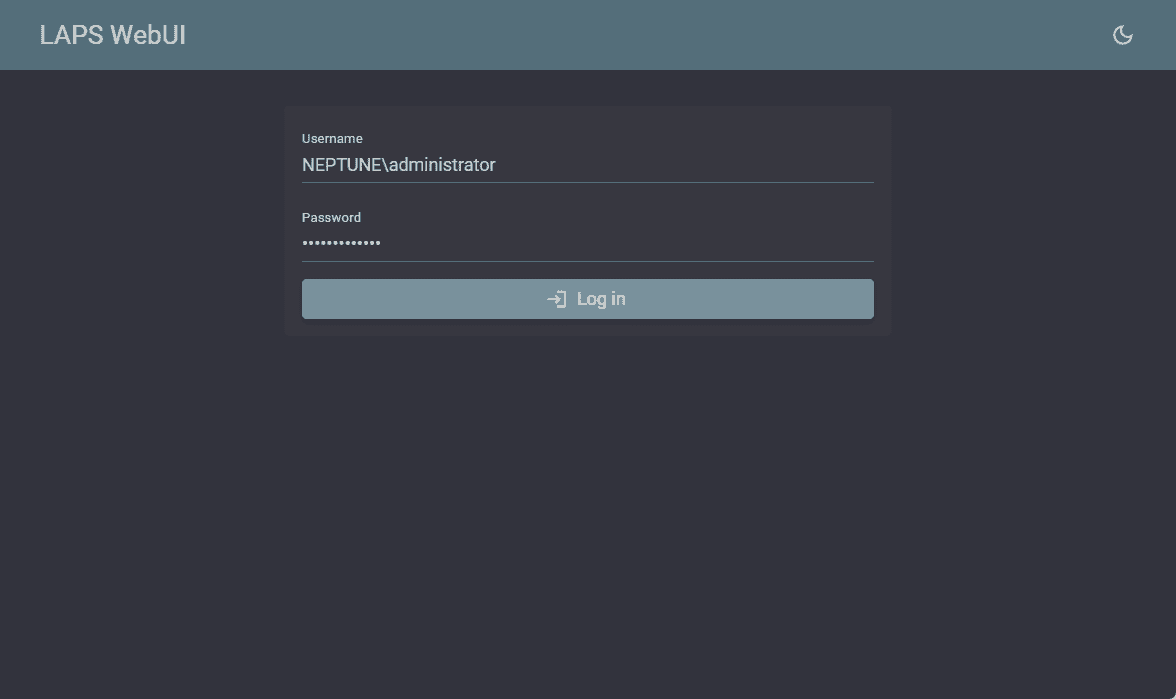The height and width of the screenshot is (699, 1176).
Task: Click the underline beneath the Username field
Action: point(587,182)
